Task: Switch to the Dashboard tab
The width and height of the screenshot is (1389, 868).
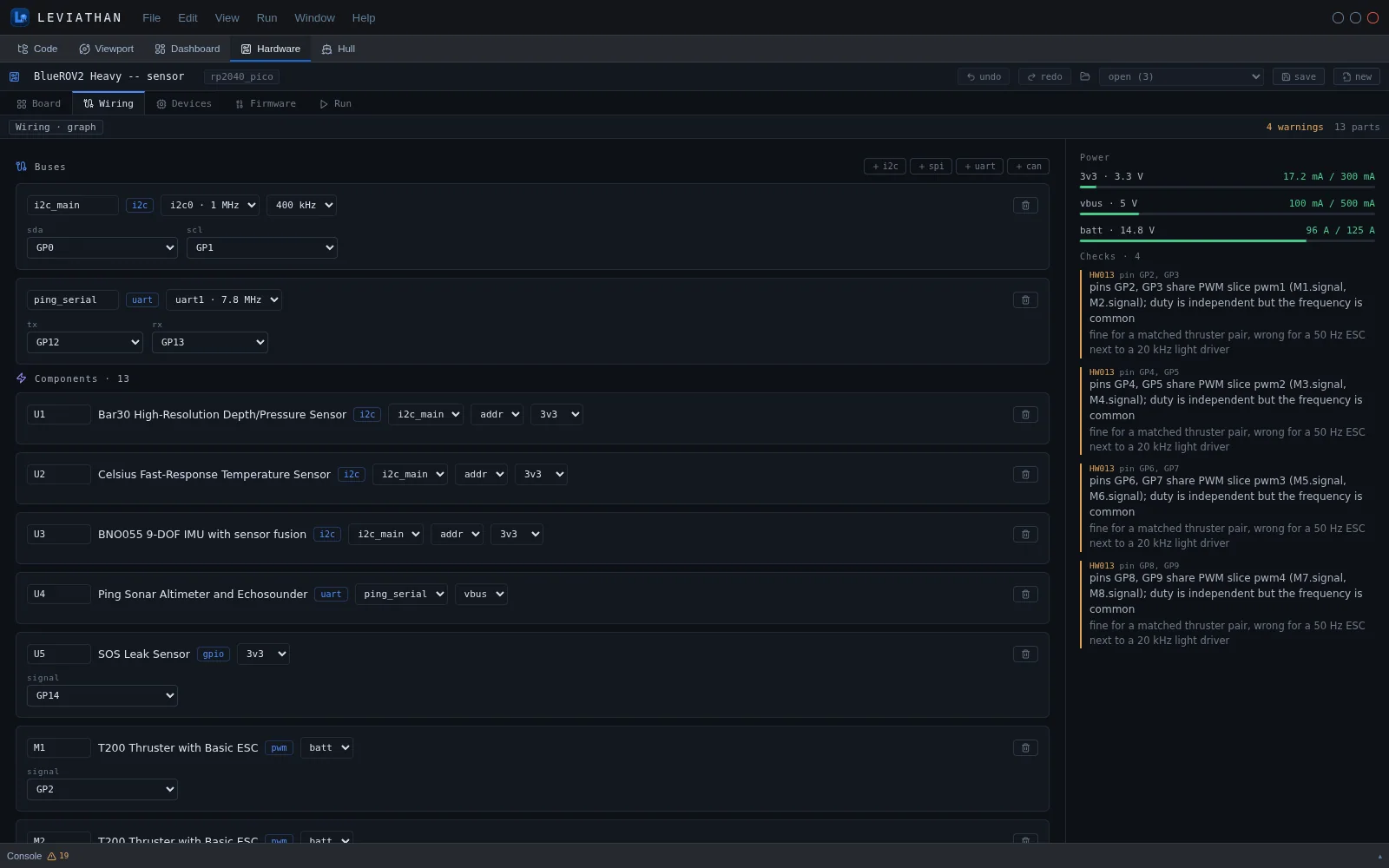Action: pos(188,49)
